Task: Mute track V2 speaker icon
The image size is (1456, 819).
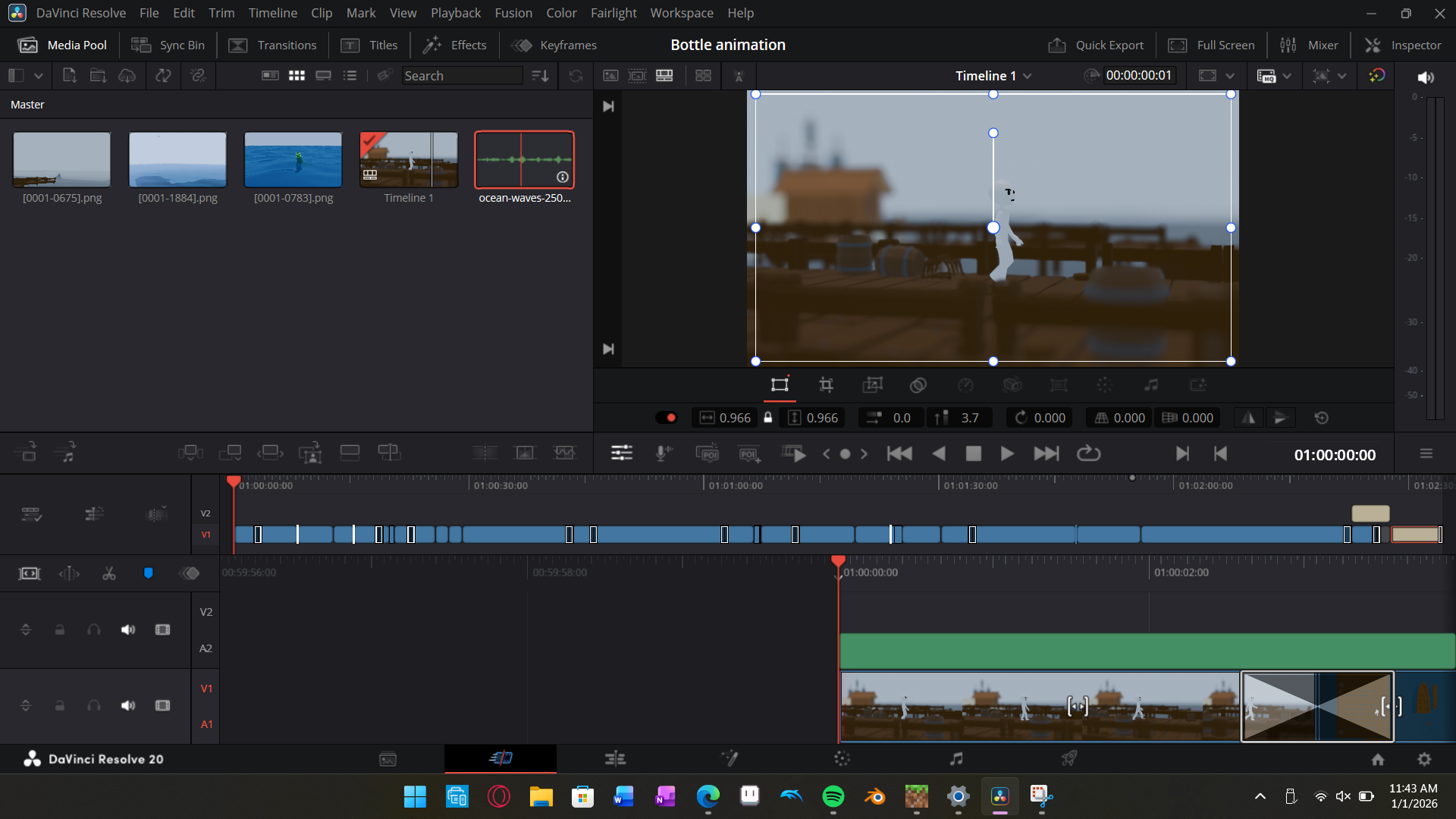Action: 128,629
